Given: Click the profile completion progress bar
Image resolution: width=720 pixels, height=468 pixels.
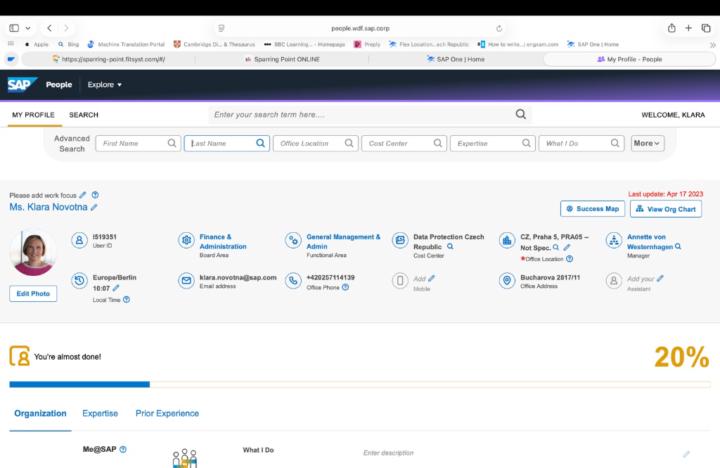Looking at the screenshot, I should [x=360, y=384].
